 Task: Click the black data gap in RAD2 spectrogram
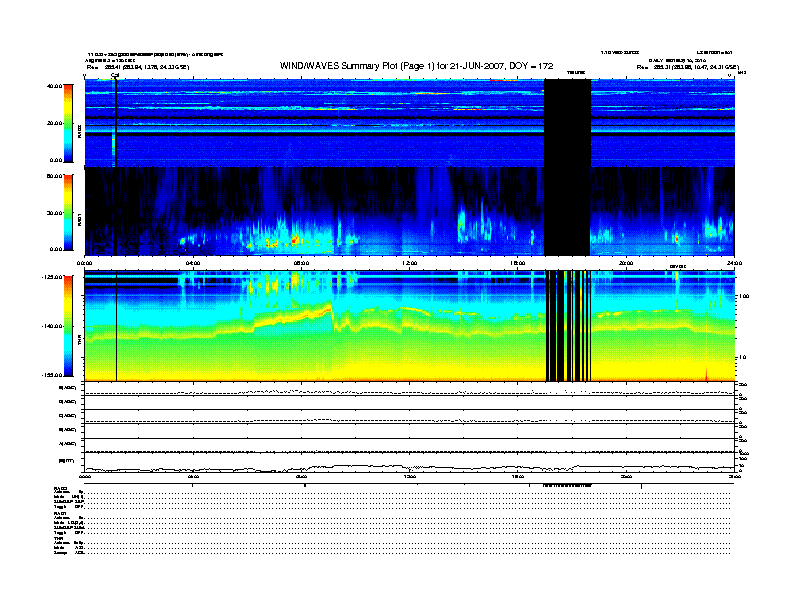[x=567, y=123]
